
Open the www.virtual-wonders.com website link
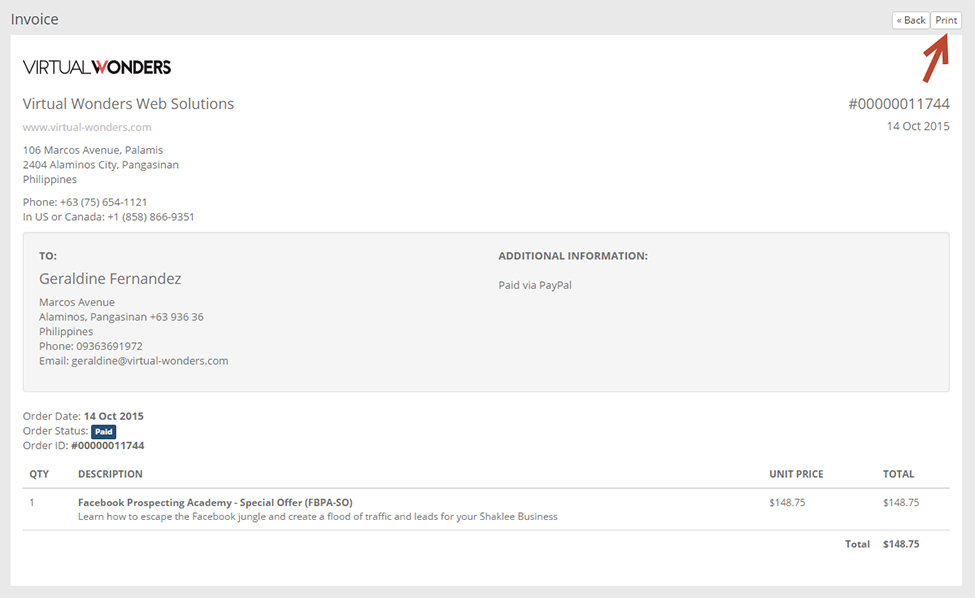[x=87, y=127]
